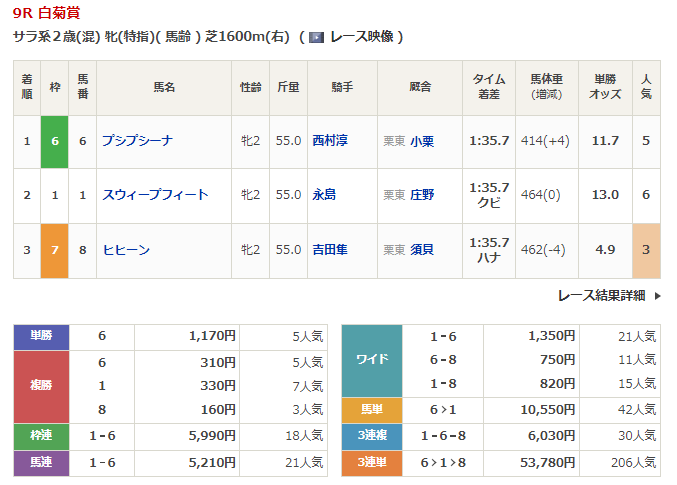This screenshot has width=677, height=485.
Task: Click the 464(0) horse weight link
Action: click(540, 195)
